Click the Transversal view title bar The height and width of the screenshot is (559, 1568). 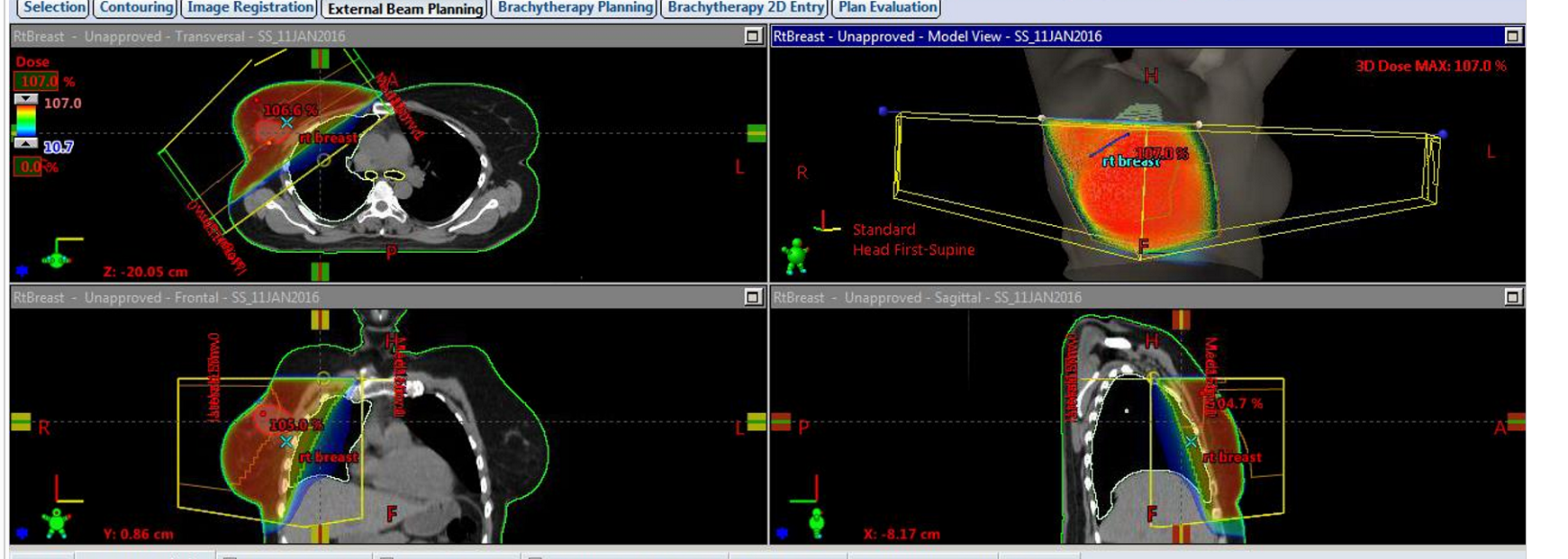click(x=387, y=36)
